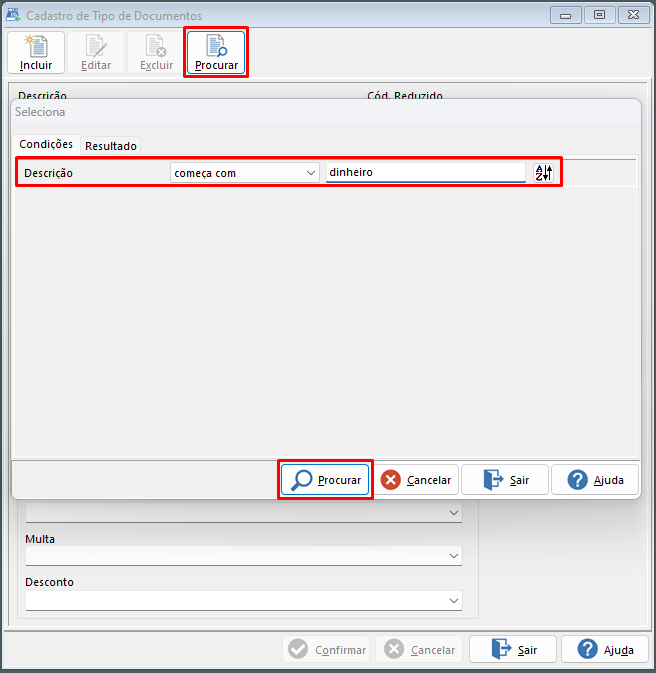656x673 pixels.
Task: Maximize the Cadastro de Tipo de Documentos window
Action: (x=599, y=15)
